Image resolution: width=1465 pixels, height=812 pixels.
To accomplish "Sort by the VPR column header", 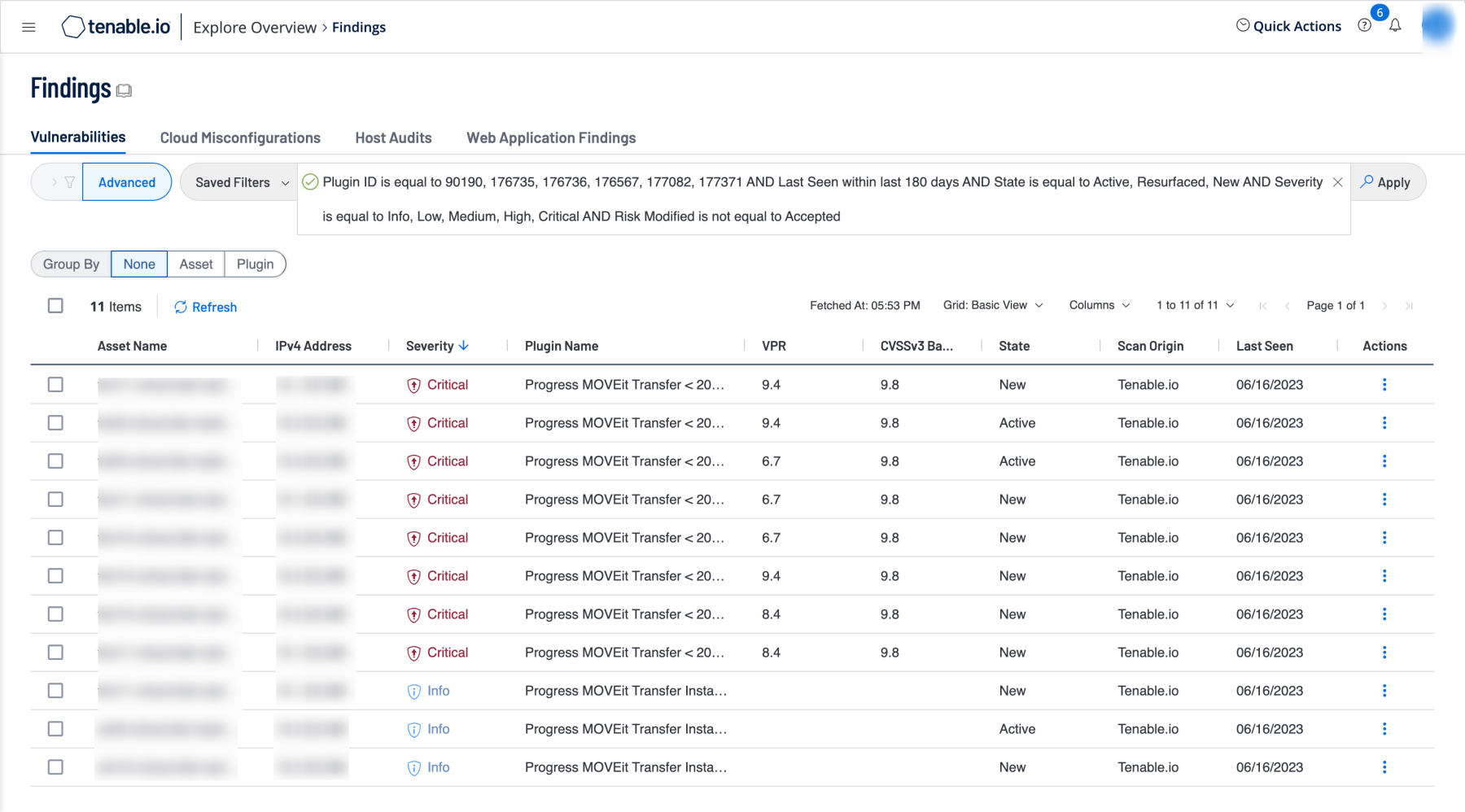I will coord(774,346).
